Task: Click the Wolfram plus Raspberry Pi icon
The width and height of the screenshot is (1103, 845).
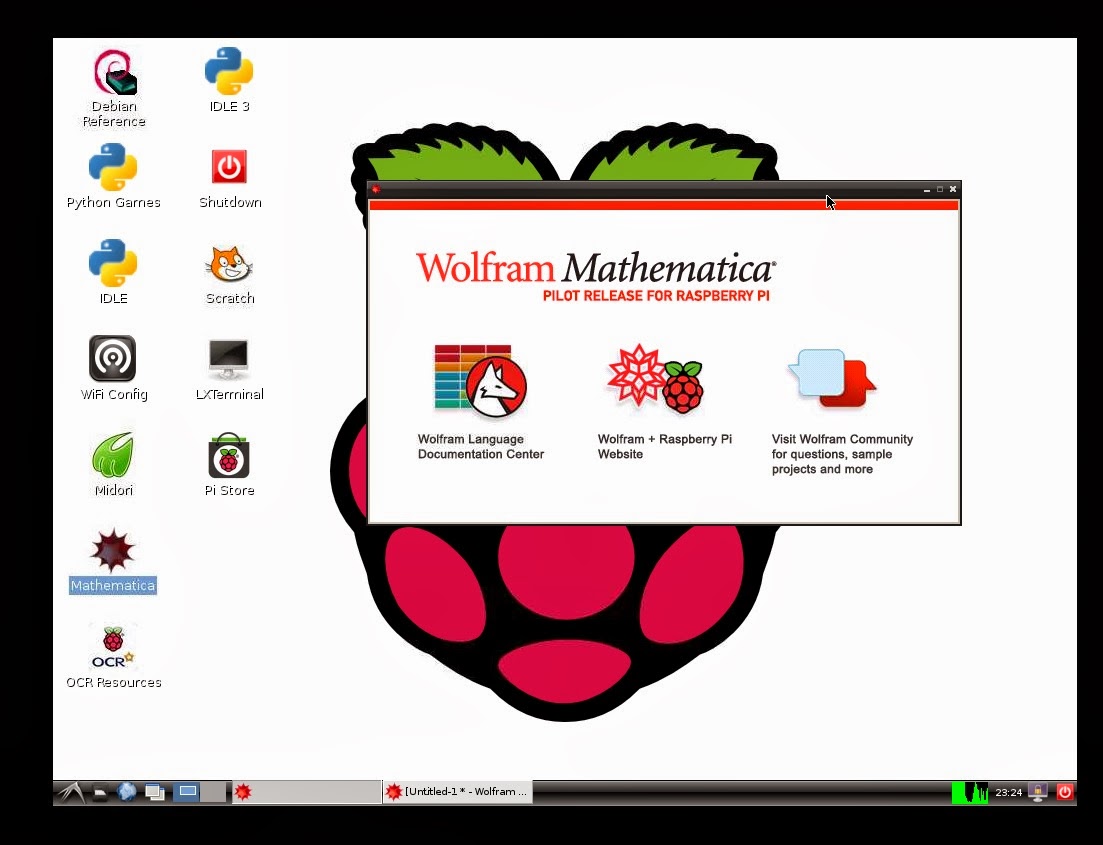Action: tap(655, 379)
